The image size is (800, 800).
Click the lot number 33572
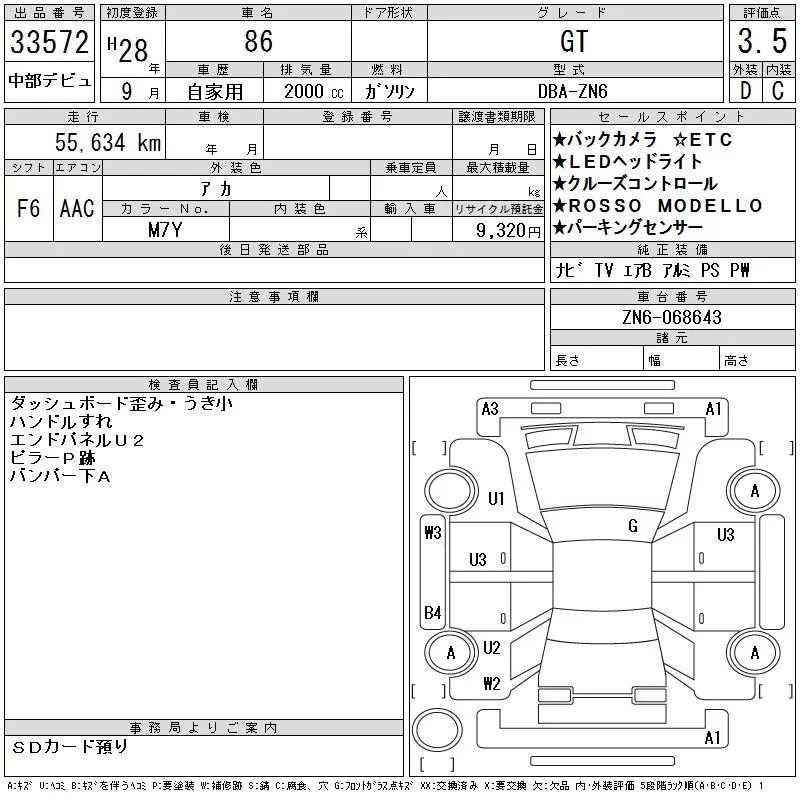pyautogui.click(x=49, y=42)
